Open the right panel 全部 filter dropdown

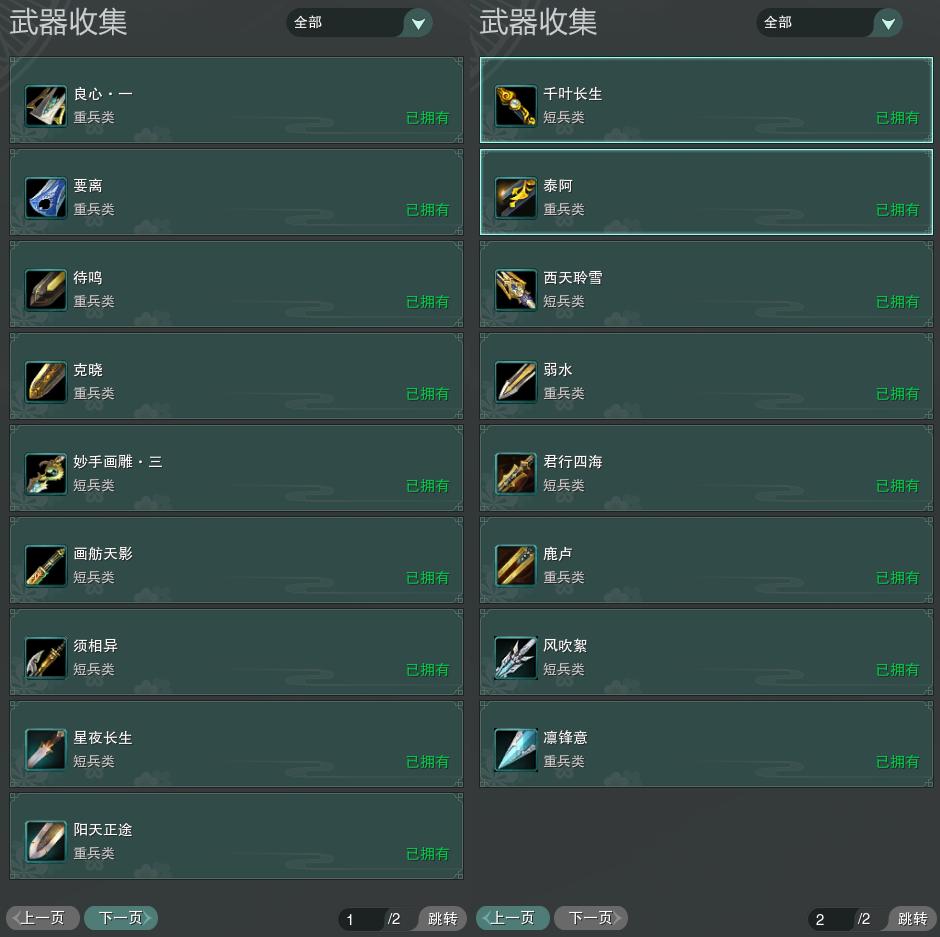click(x=829, y=23)
